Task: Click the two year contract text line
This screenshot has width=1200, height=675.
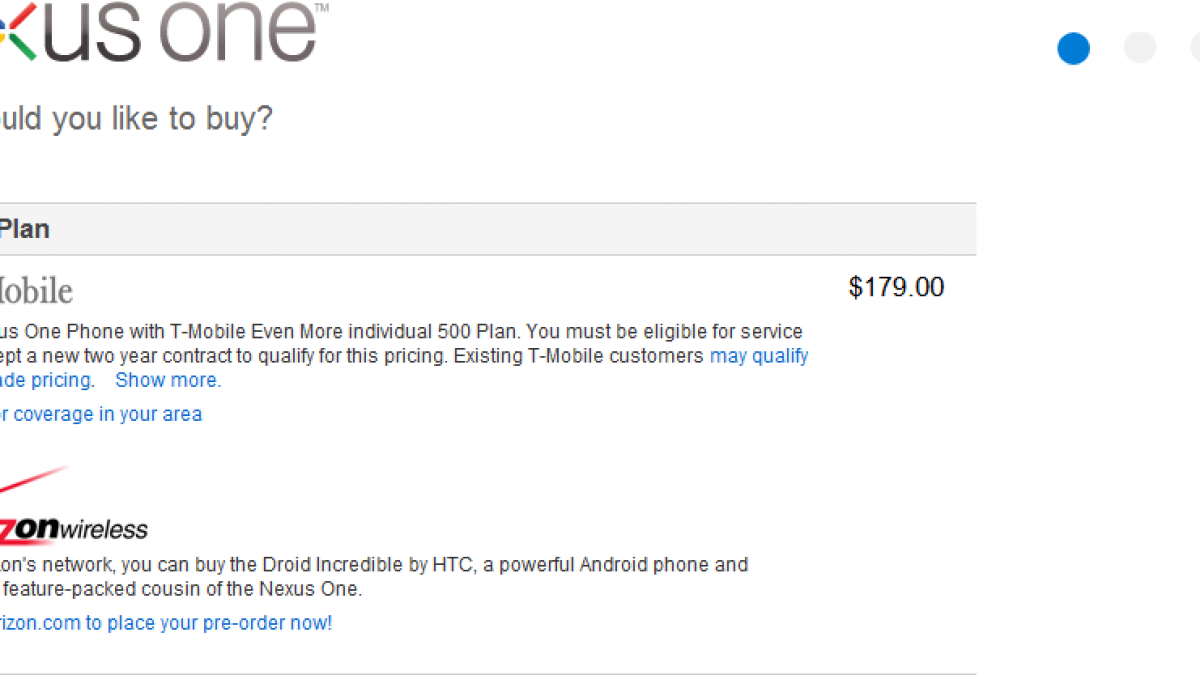Action: pos(300,356)
